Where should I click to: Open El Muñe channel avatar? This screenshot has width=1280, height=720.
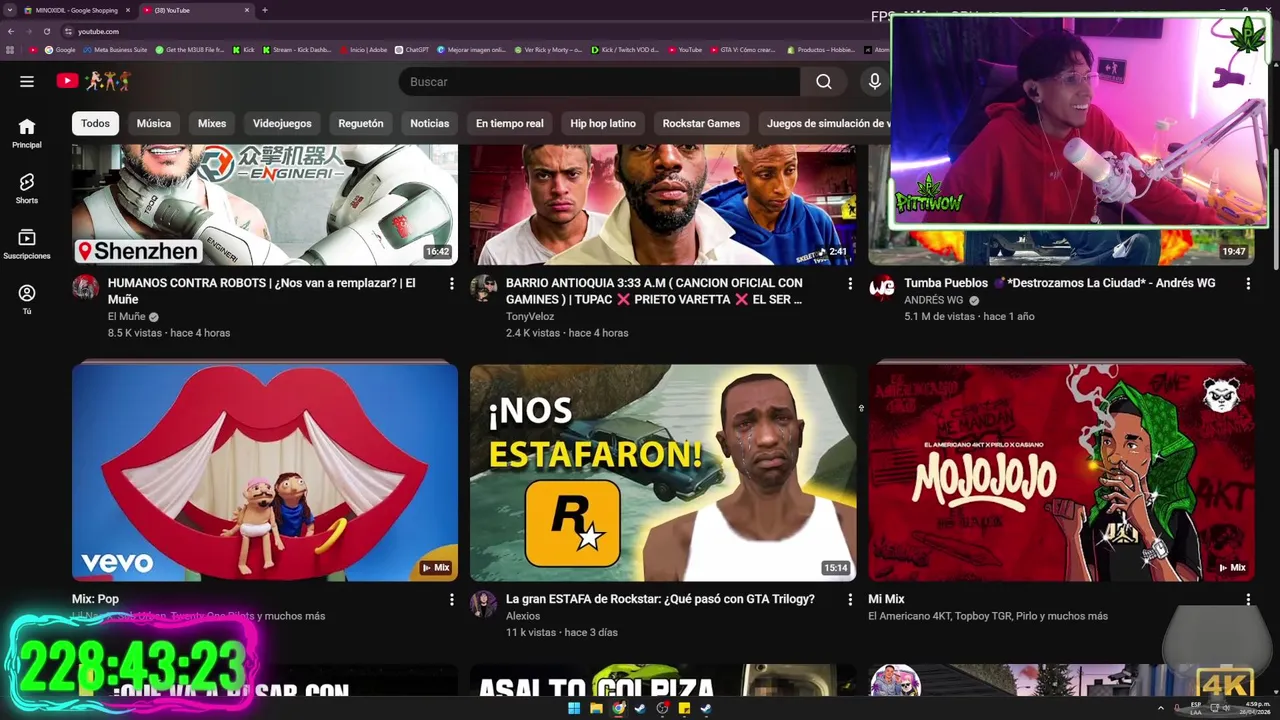tap(86, 288)
